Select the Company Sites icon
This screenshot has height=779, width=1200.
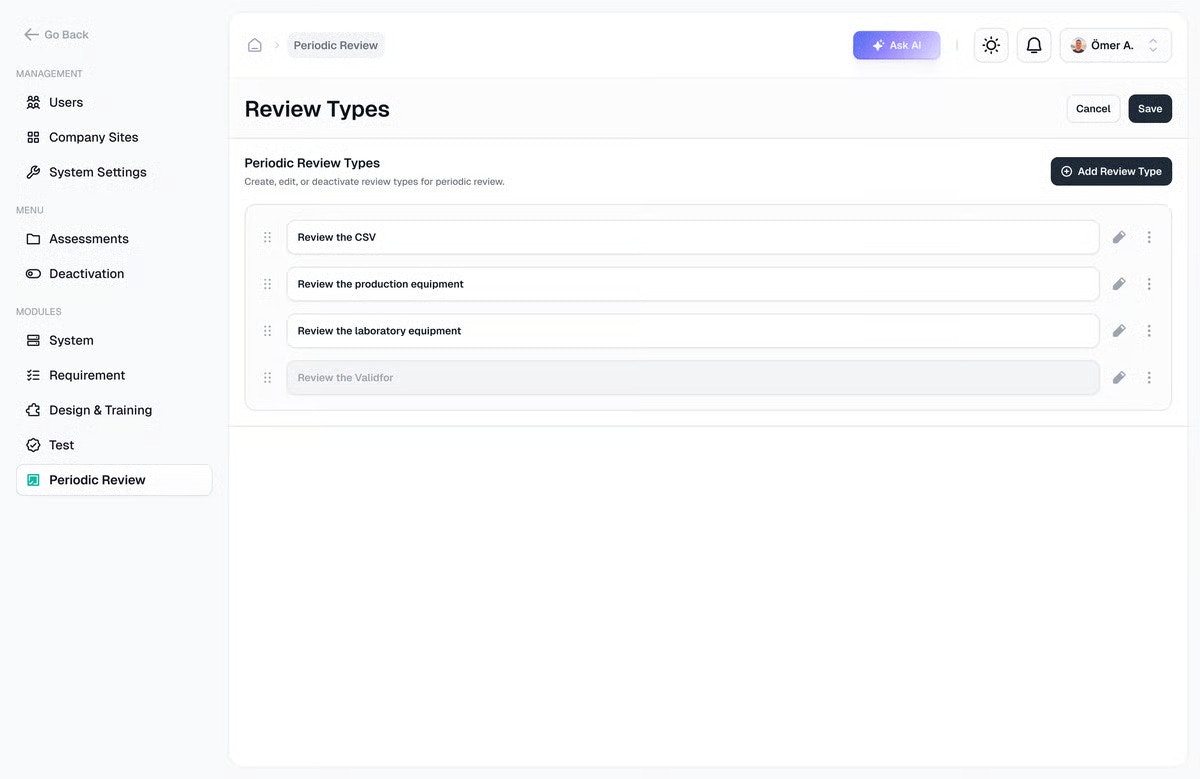32,137
